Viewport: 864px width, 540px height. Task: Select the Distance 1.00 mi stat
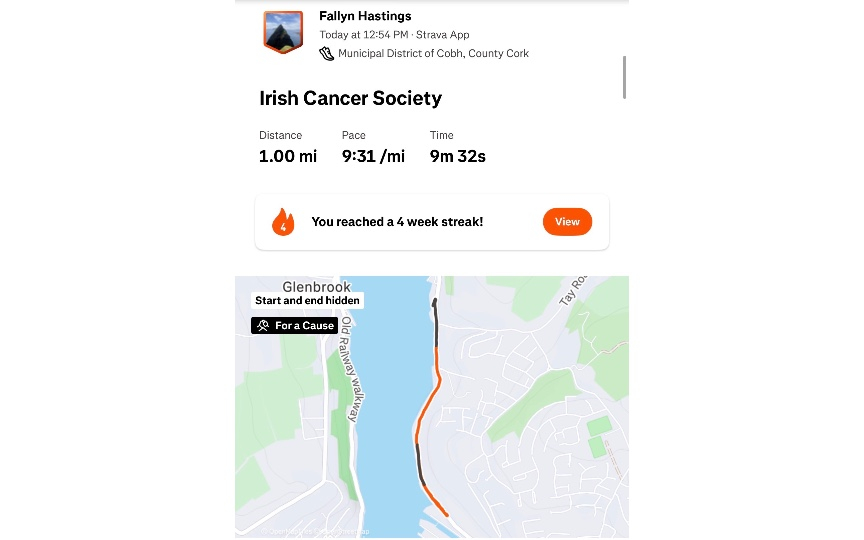point(288,147)
